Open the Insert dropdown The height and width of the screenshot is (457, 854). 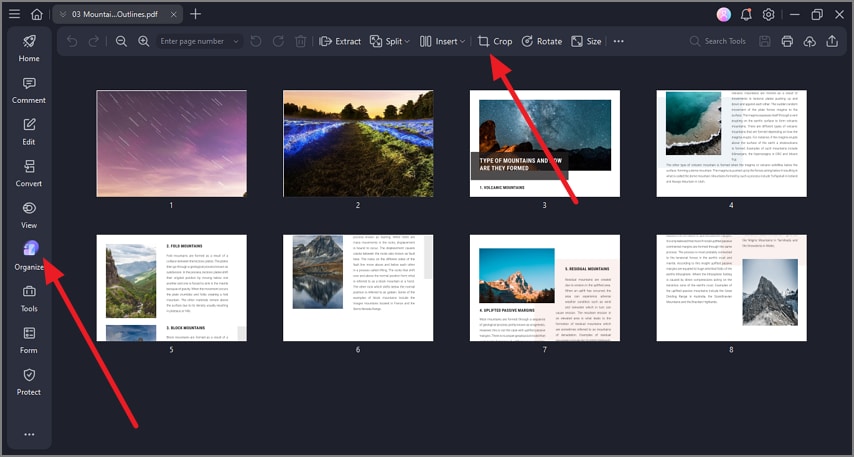point(442,41)
